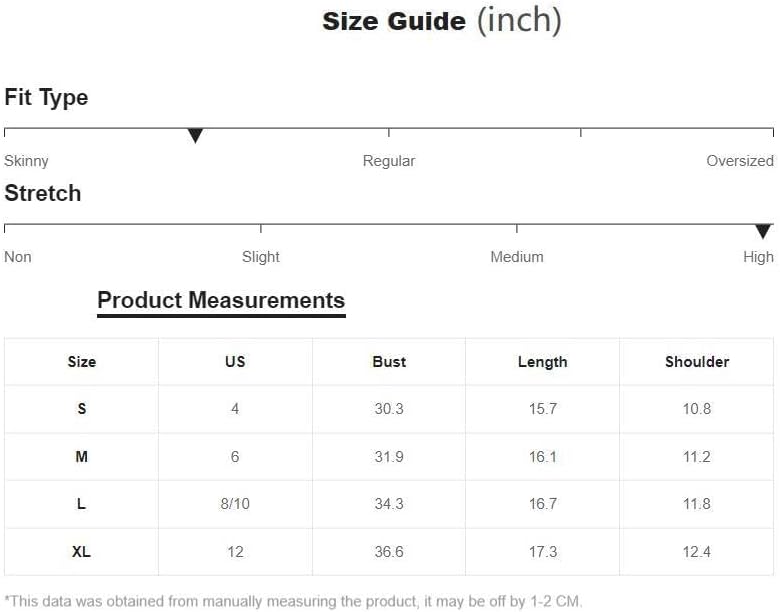The image size is (780, 612).
Task: Select the Oversized fit label
Action: [740, 161]
